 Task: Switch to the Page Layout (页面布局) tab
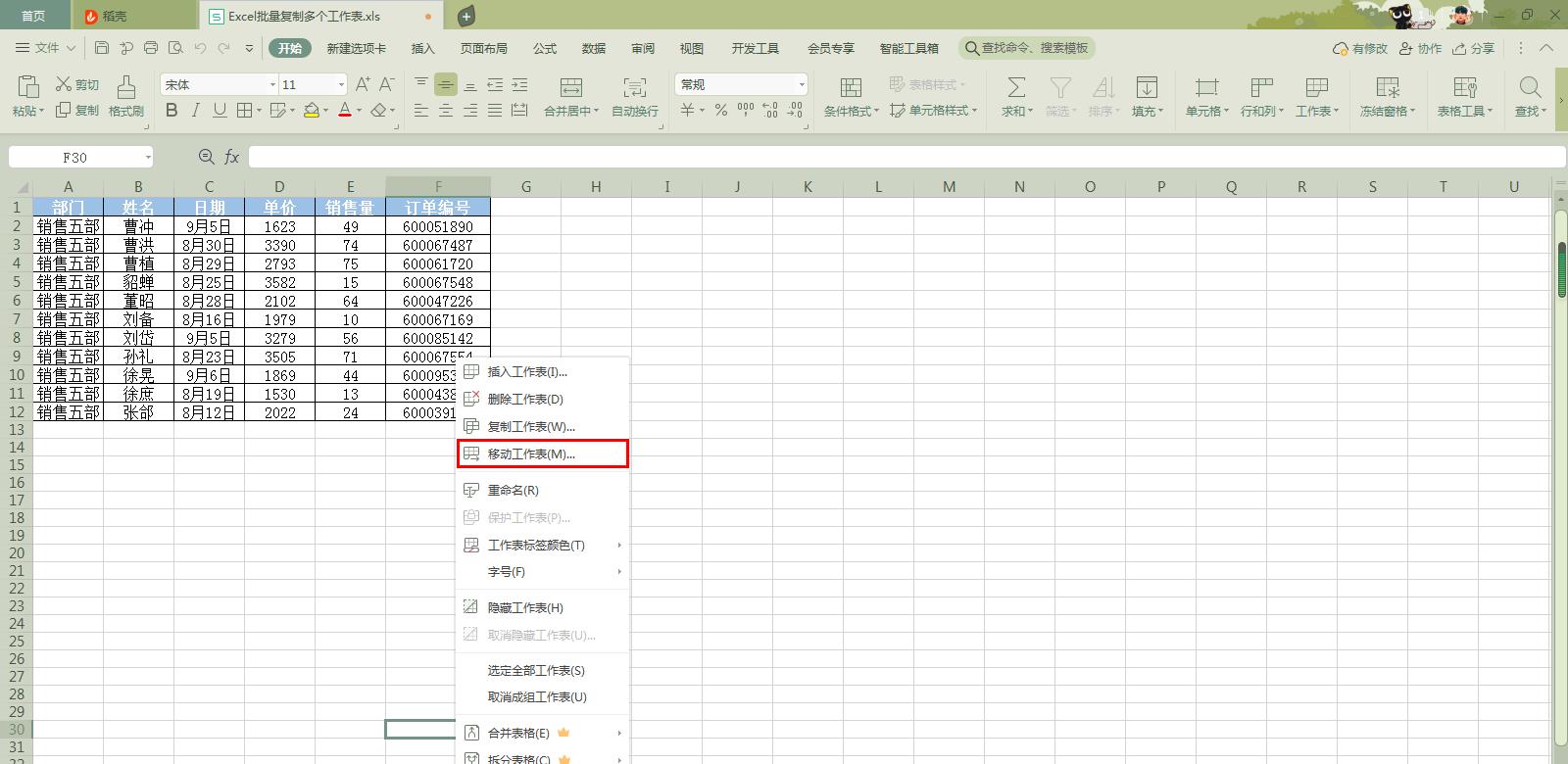click(x=484, y=48)
